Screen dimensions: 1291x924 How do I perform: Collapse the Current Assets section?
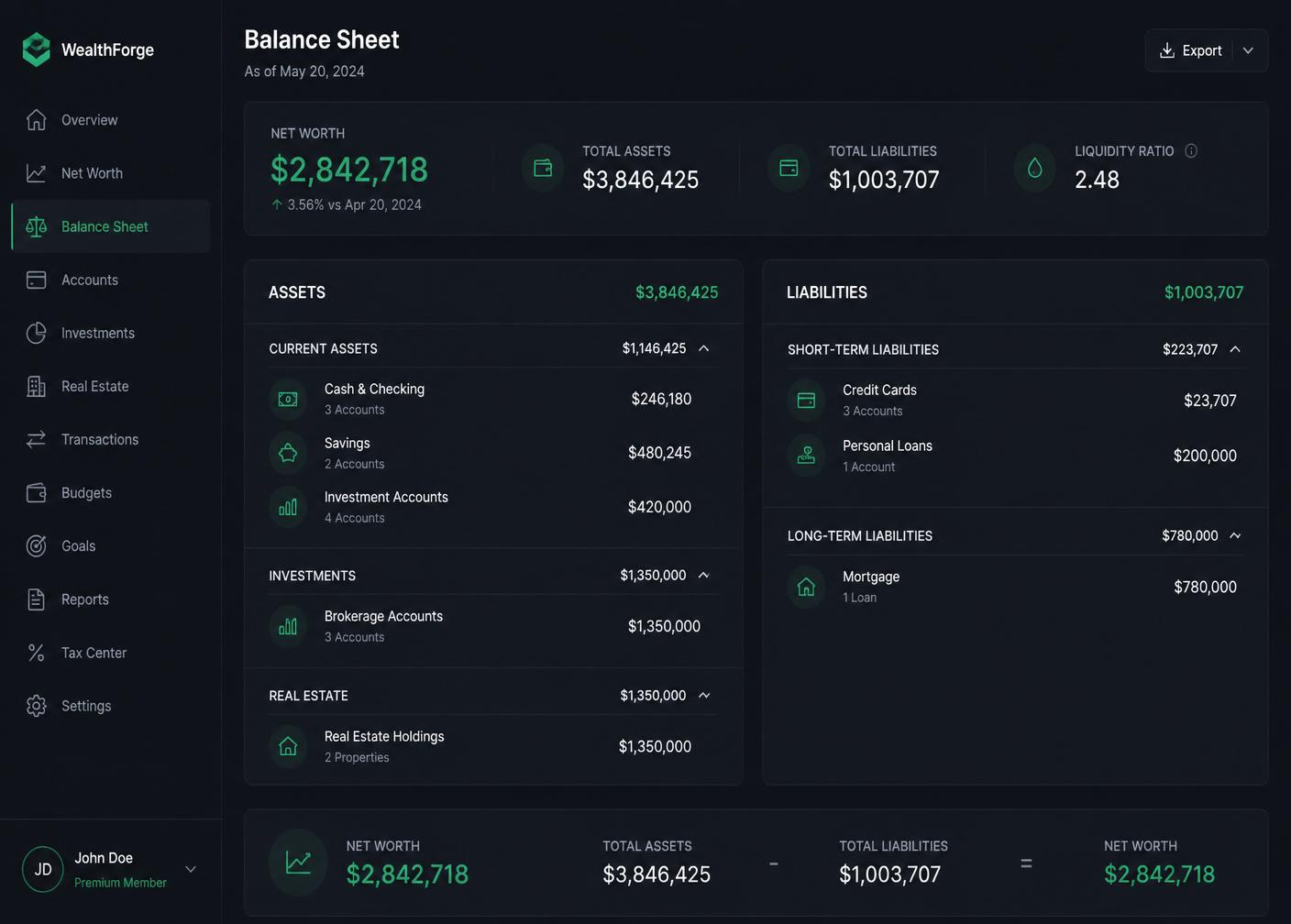tap(704, 348)
